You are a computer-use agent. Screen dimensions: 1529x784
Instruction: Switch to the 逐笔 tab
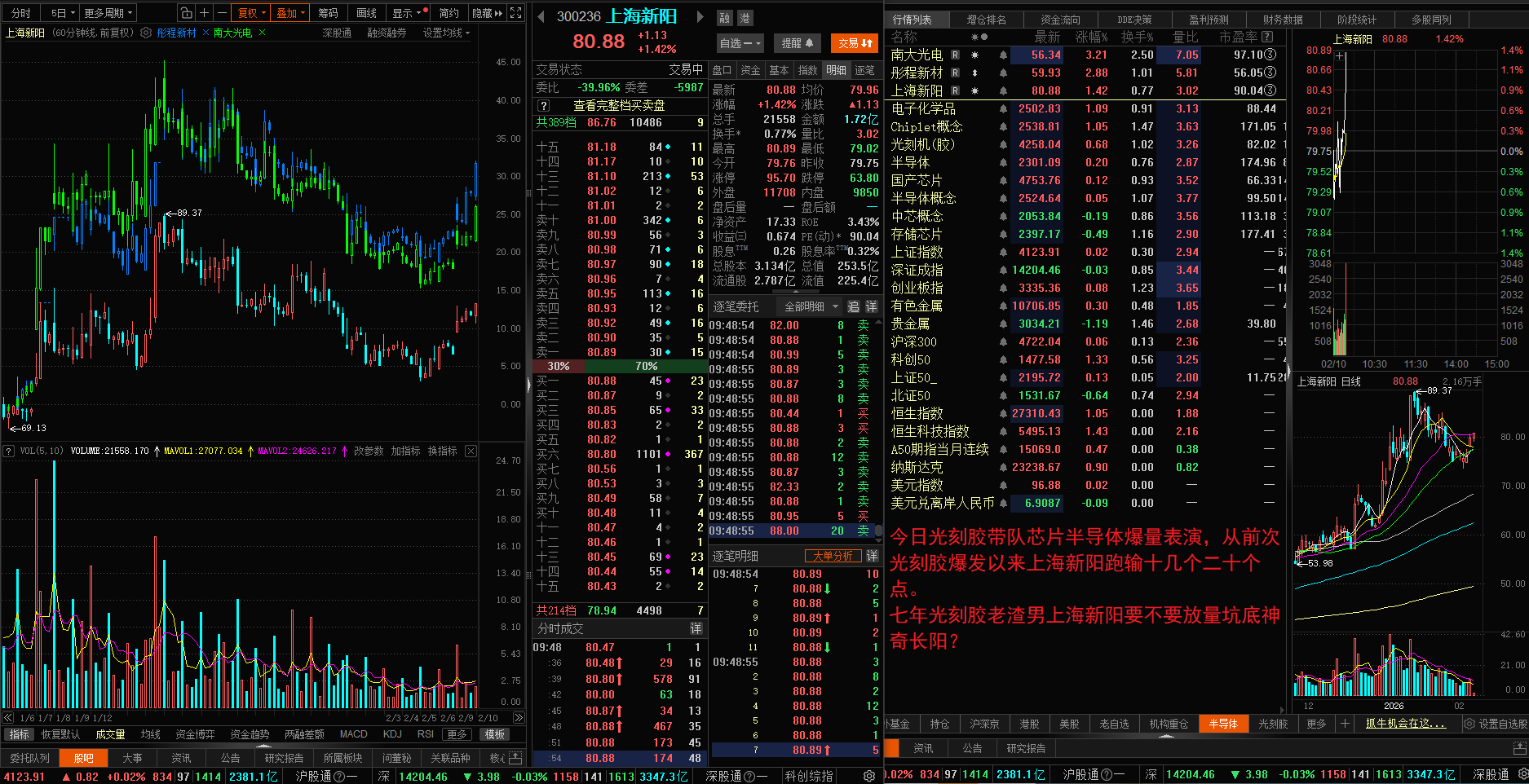(864, 70)
